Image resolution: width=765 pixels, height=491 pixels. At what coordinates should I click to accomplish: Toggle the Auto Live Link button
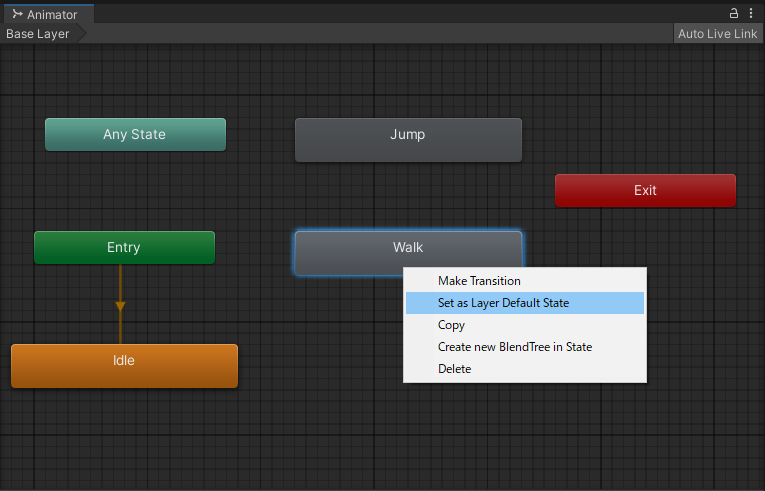click(x=717, y=34)
